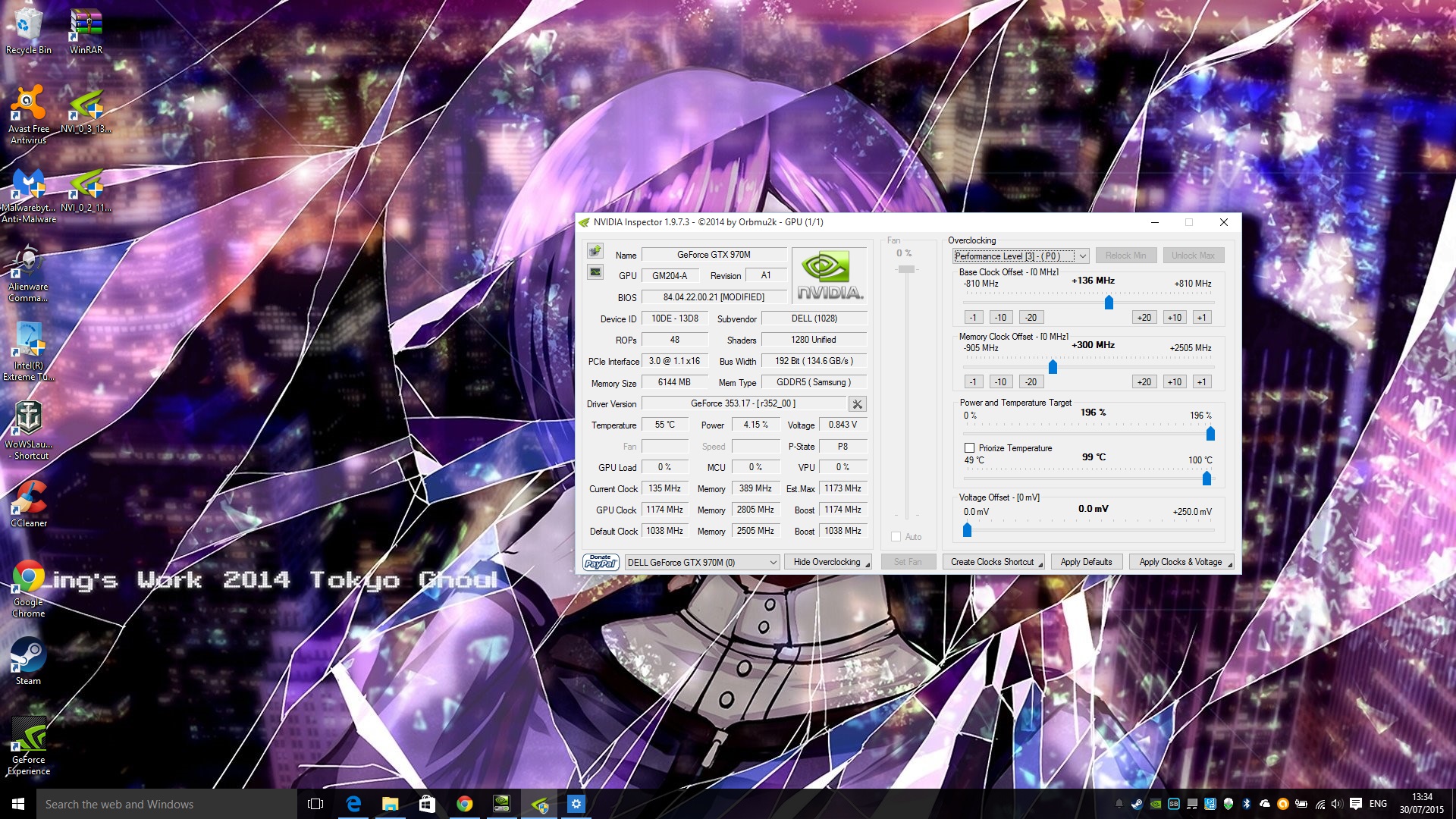Click the Unlock Max button

click(x=1193, y=256)
